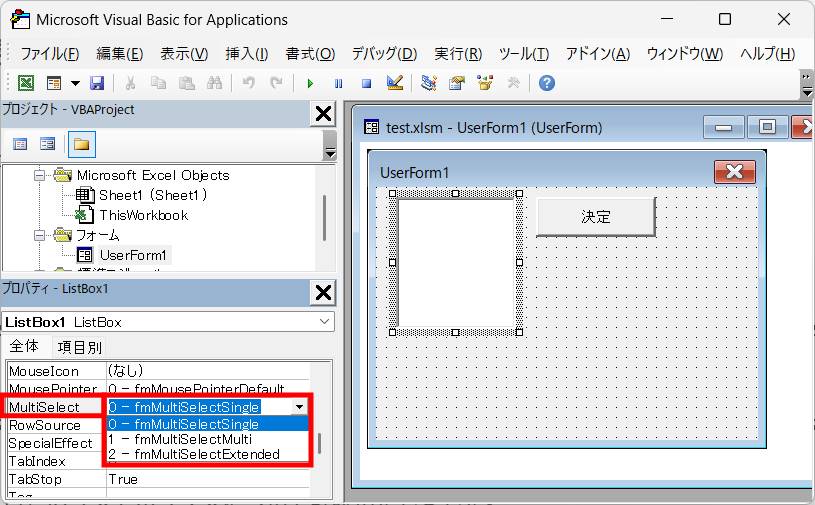
Task: Click the project tree vertical scrollbar
Action: click(x=324, y=218)
